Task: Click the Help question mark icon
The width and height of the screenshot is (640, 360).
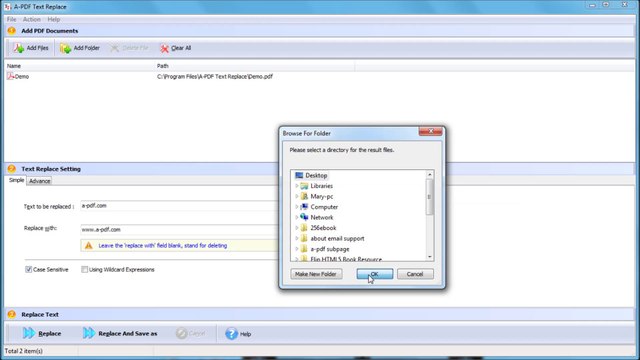Action: (231, 333)
